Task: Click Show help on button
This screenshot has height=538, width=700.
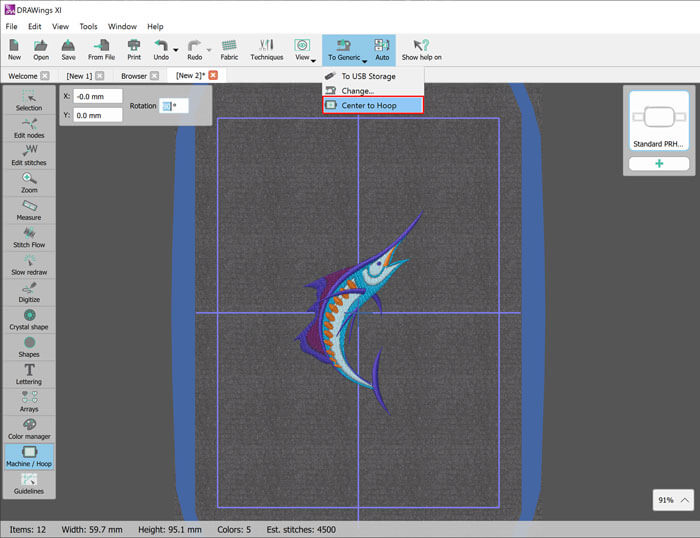Action: (x=421, y=50)
